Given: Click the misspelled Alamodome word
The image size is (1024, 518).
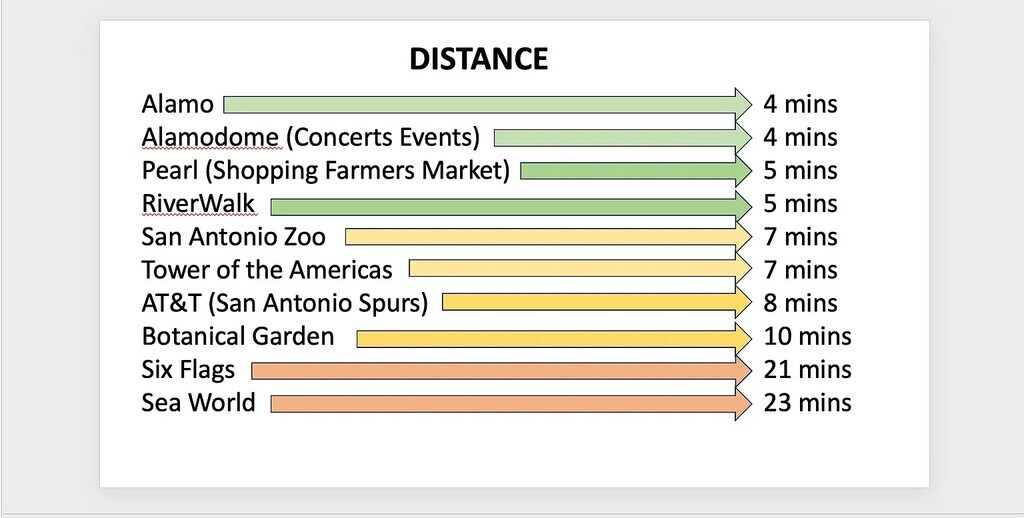Looking at the screenshot, I should (210, 137).
